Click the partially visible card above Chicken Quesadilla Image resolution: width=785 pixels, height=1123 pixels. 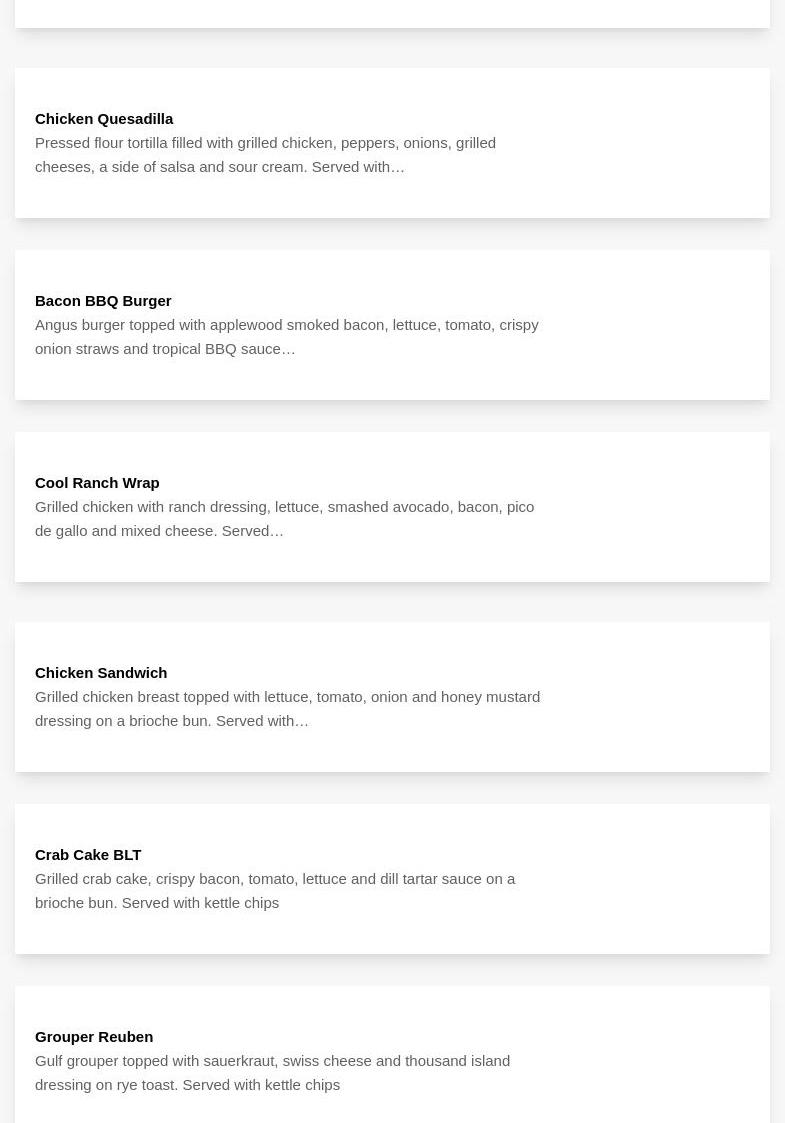(x=392, y=14)
